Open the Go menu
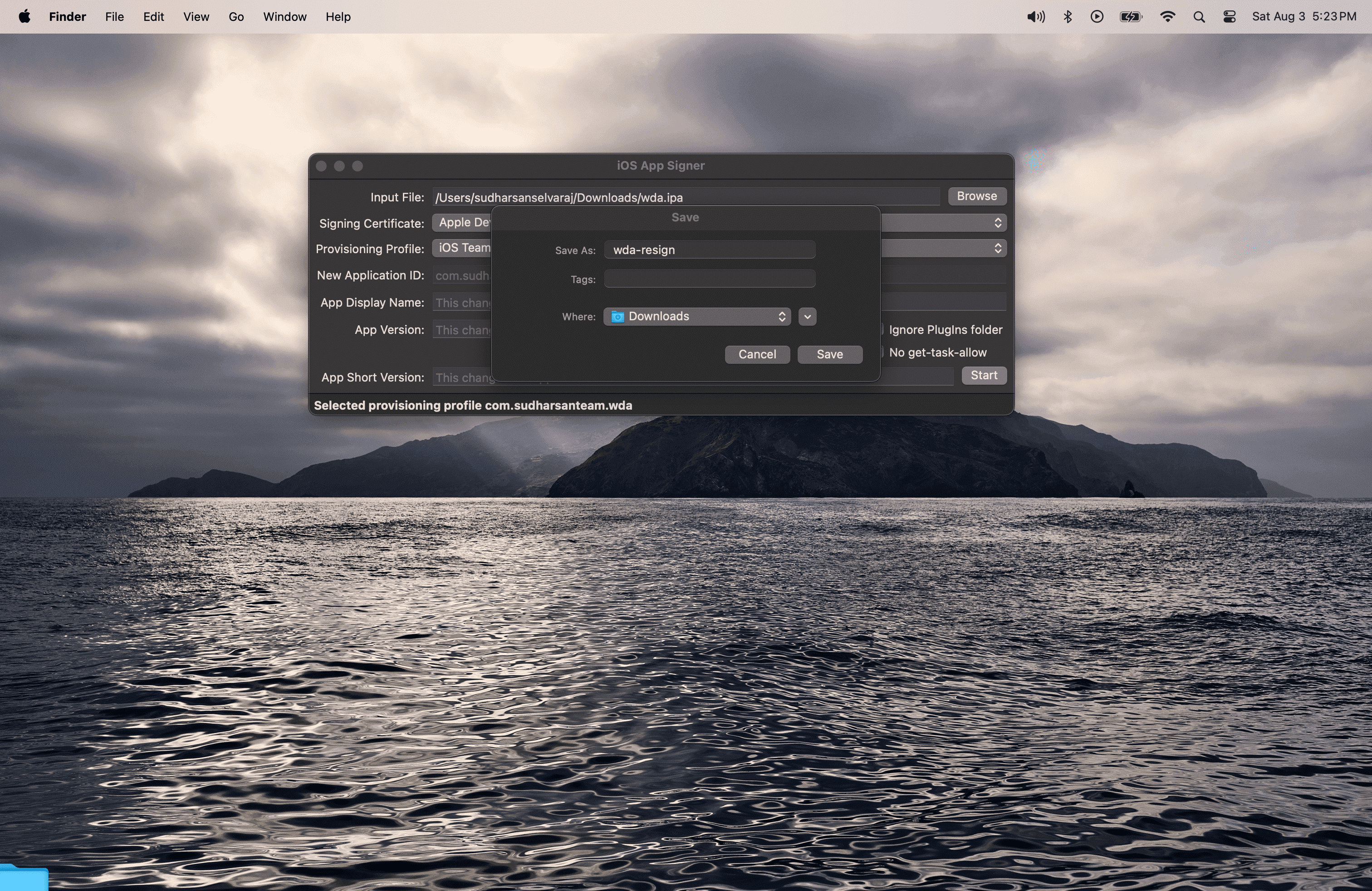Viewport: 1372px width, 891px height. click(x=236, y=17)
